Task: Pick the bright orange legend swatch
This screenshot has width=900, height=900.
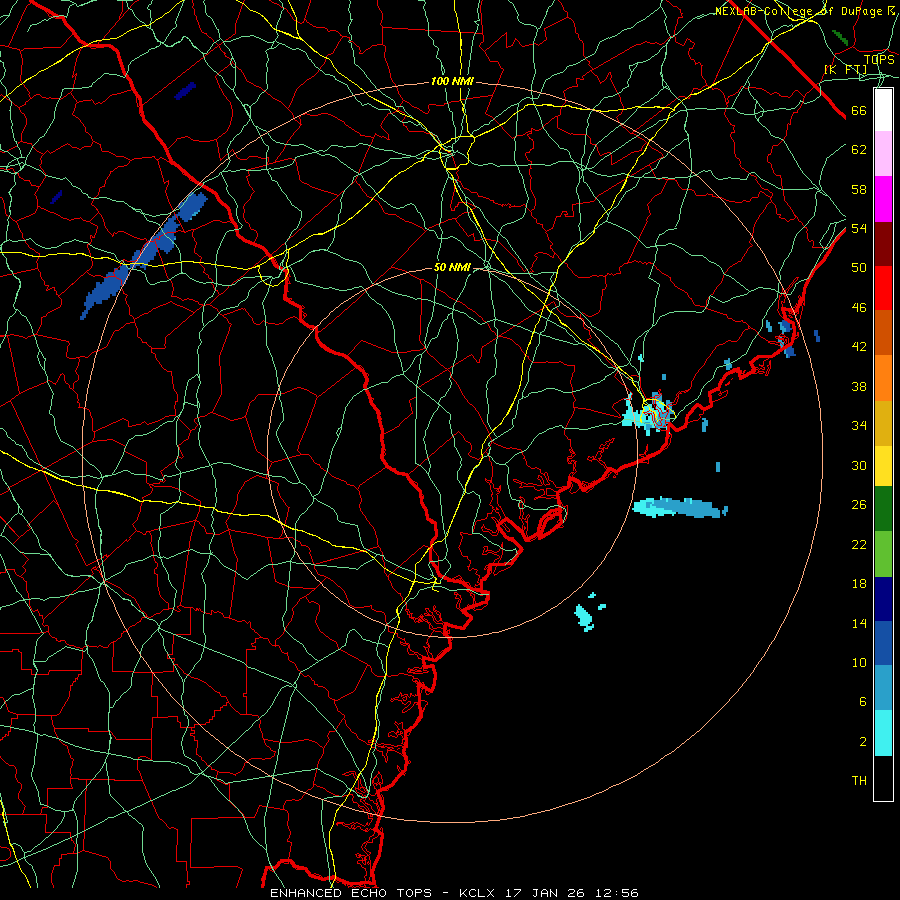Action: (883, 378)
